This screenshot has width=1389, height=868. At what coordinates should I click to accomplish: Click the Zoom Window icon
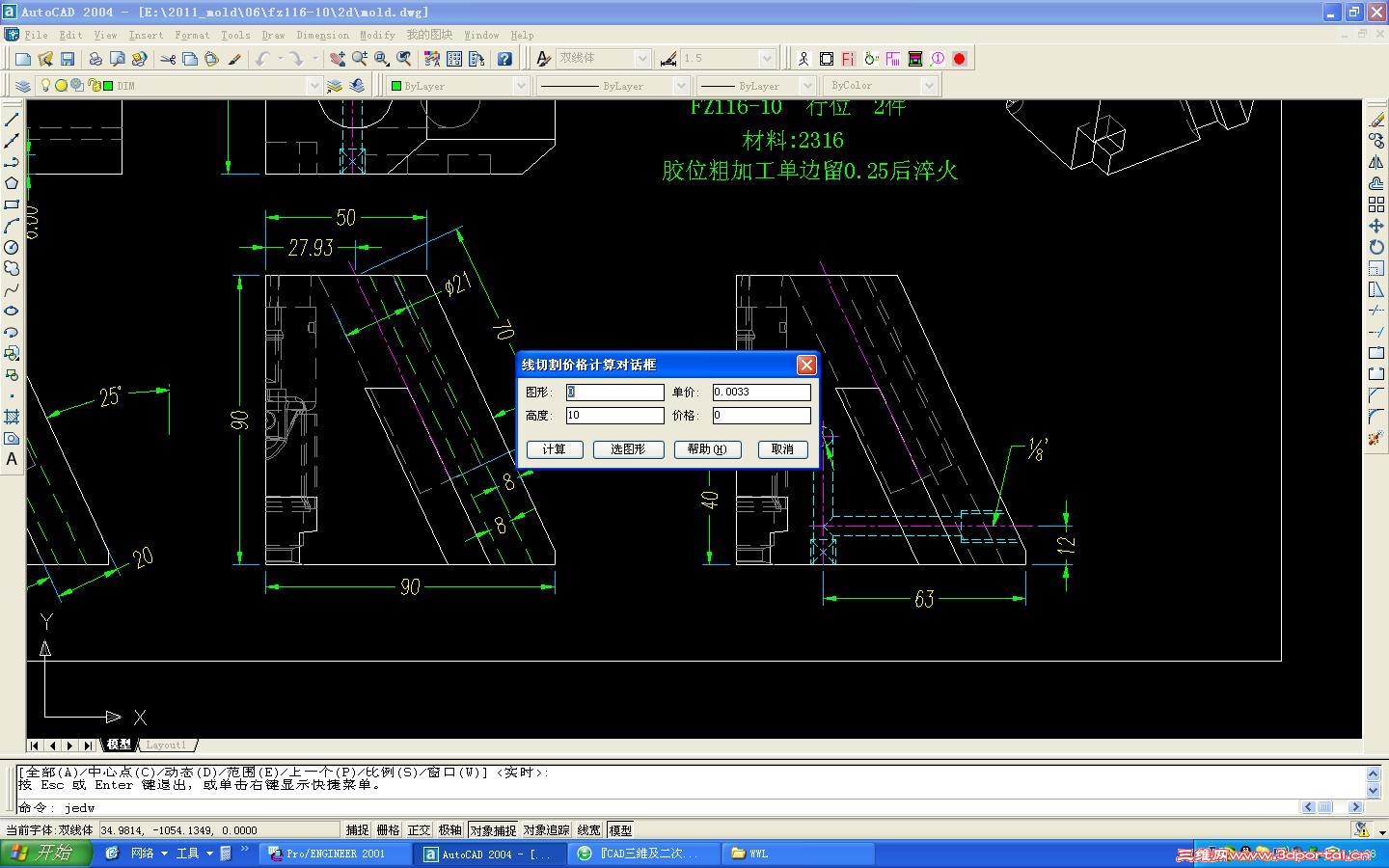pos(382,59)
